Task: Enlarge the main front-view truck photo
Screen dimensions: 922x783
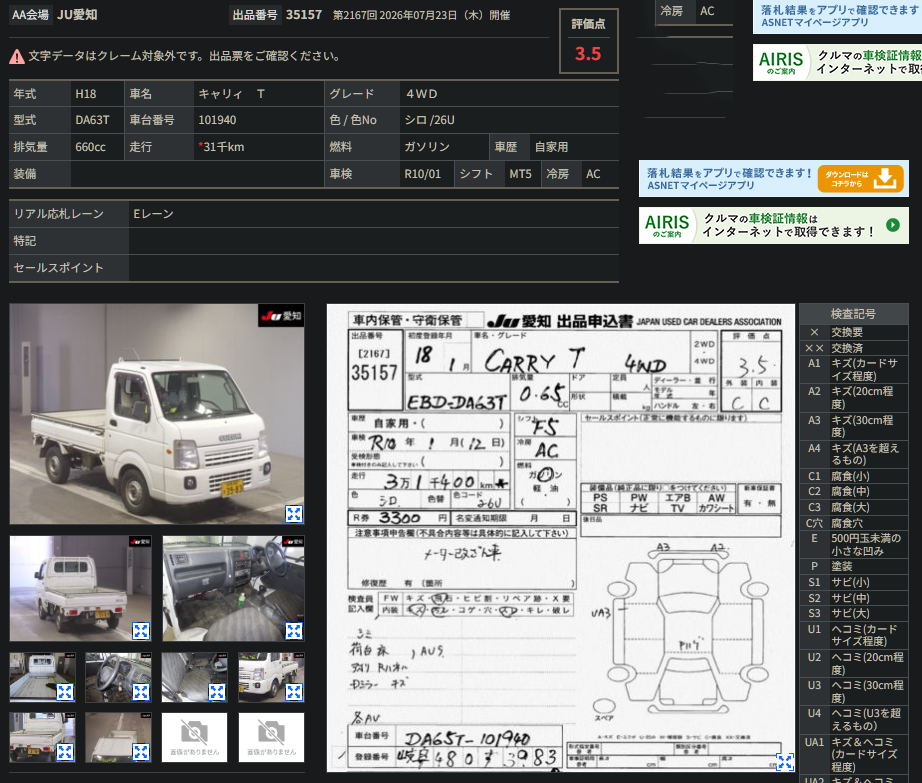Action: [x=294, y=514]
